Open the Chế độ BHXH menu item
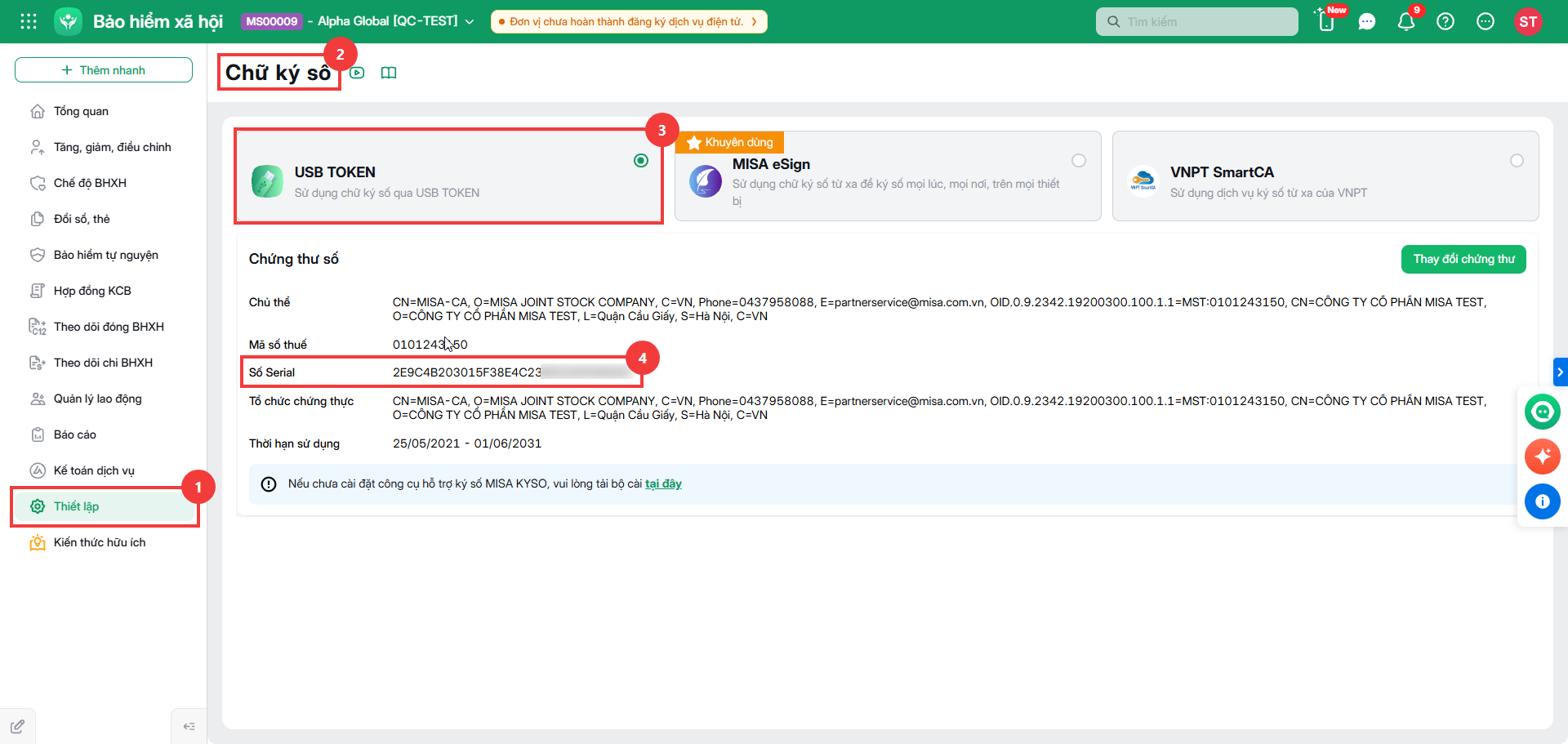This screenshot has height=744, width=1568. pyautogui.click(x=104, y=183)
